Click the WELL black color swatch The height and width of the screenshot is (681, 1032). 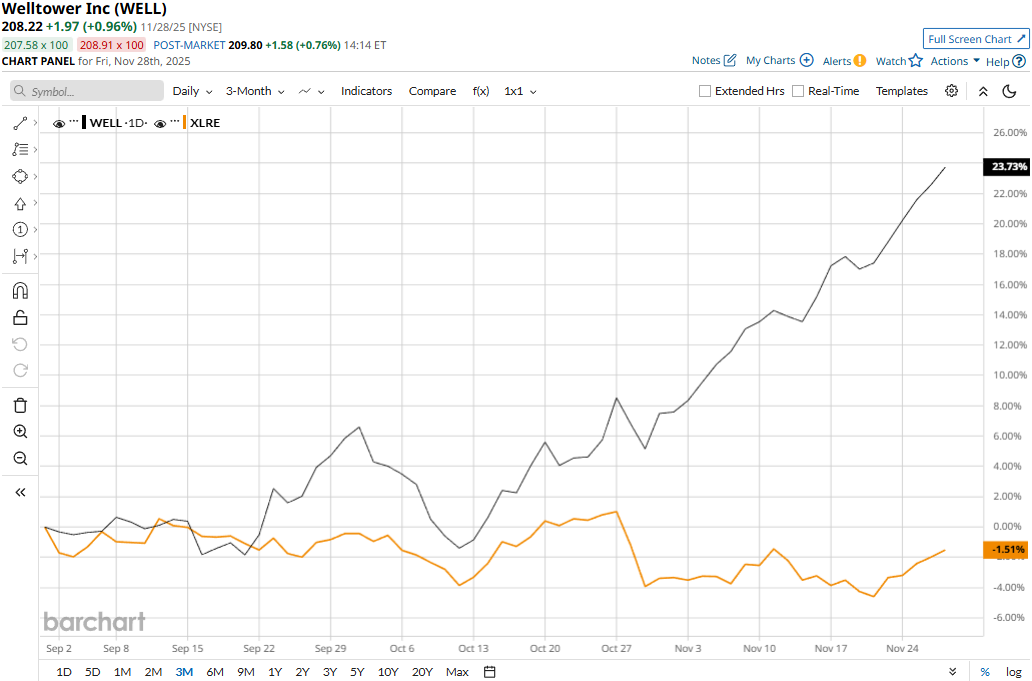click(x=84, y=122)
